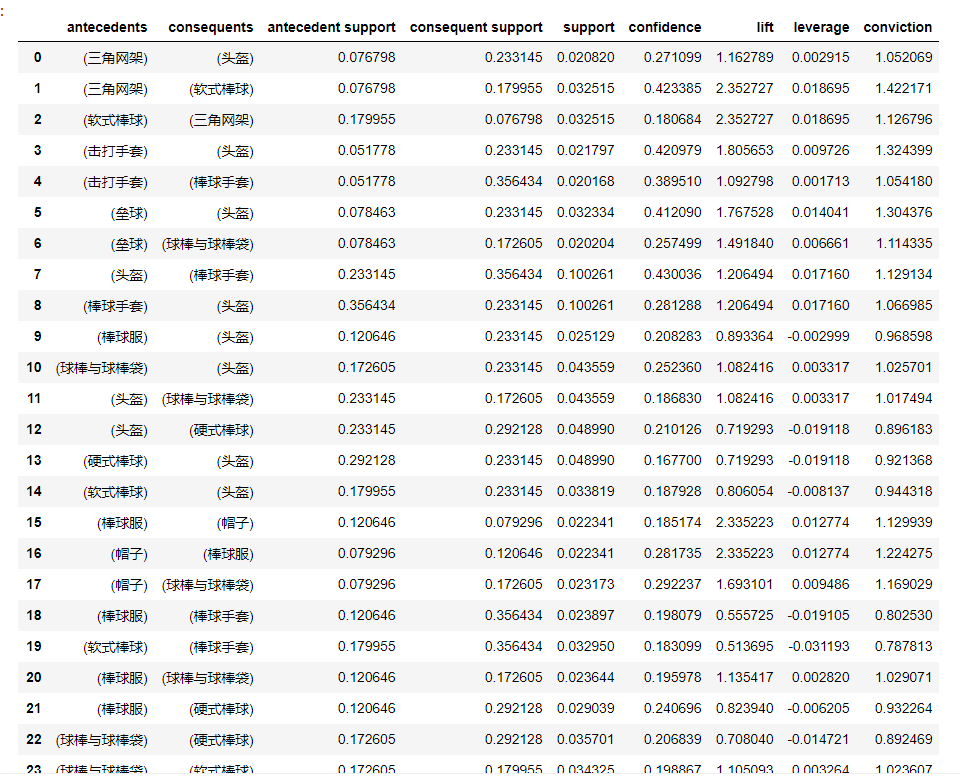Click the confidence value 0.167700
This screenshot has height=778, width=960.
pyautogui.click(x=672, y=460)
